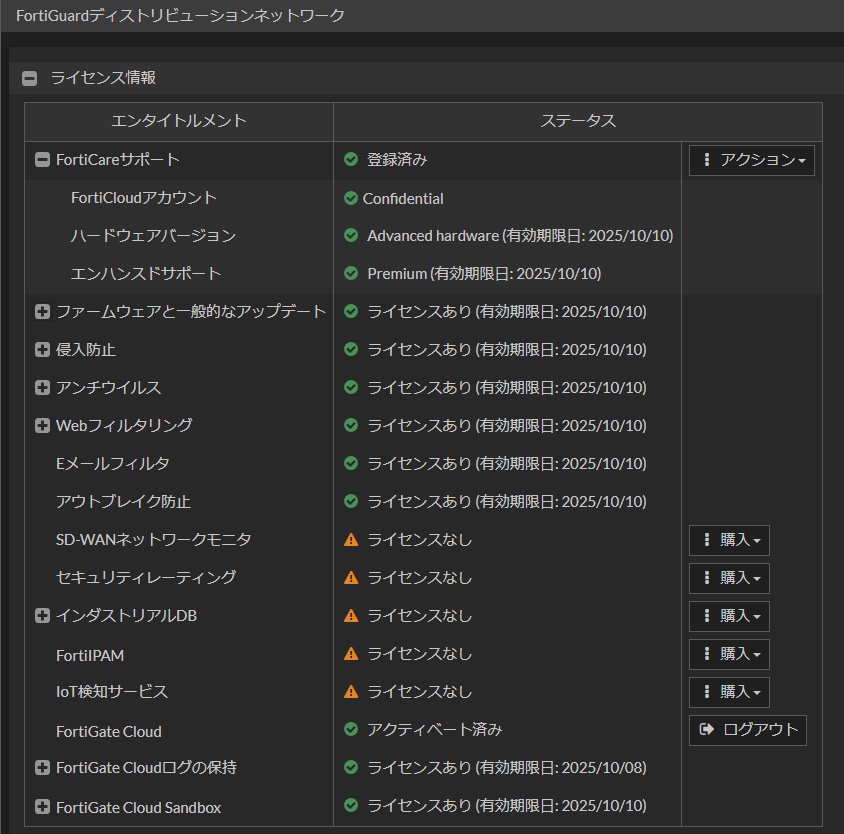
Task: Collapse the FortiCareサポート row
Action: [x=42, y=159]
